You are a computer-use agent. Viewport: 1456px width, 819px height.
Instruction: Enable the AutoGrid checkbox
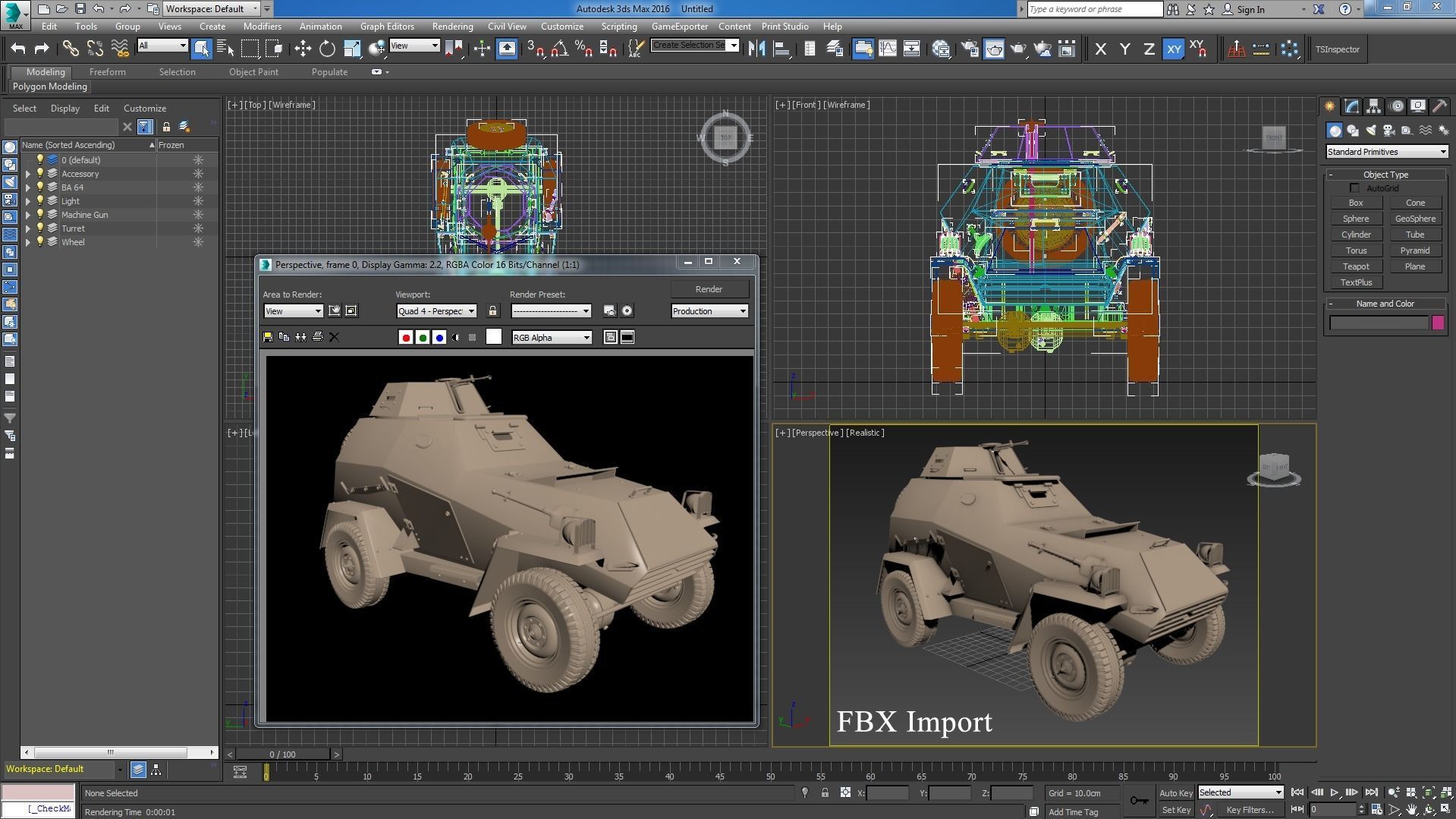(1354, 188)
